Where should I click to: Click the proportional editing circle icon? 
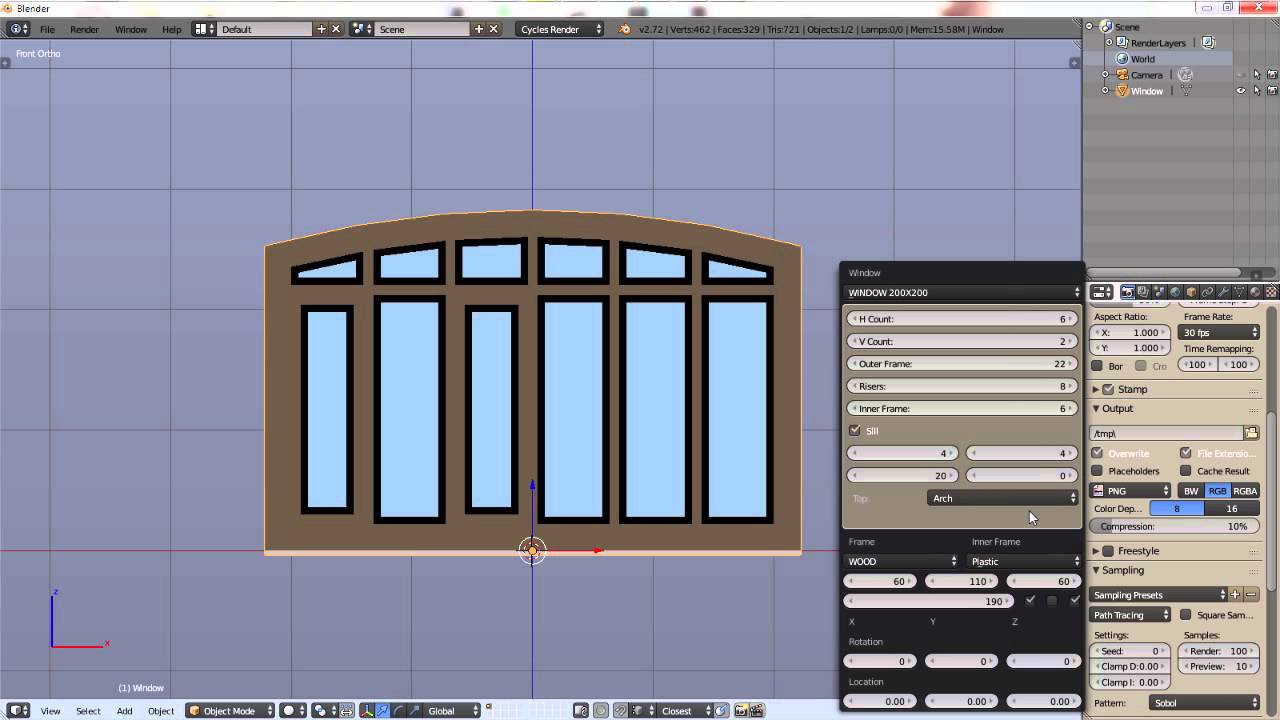[x=601, y=711]
